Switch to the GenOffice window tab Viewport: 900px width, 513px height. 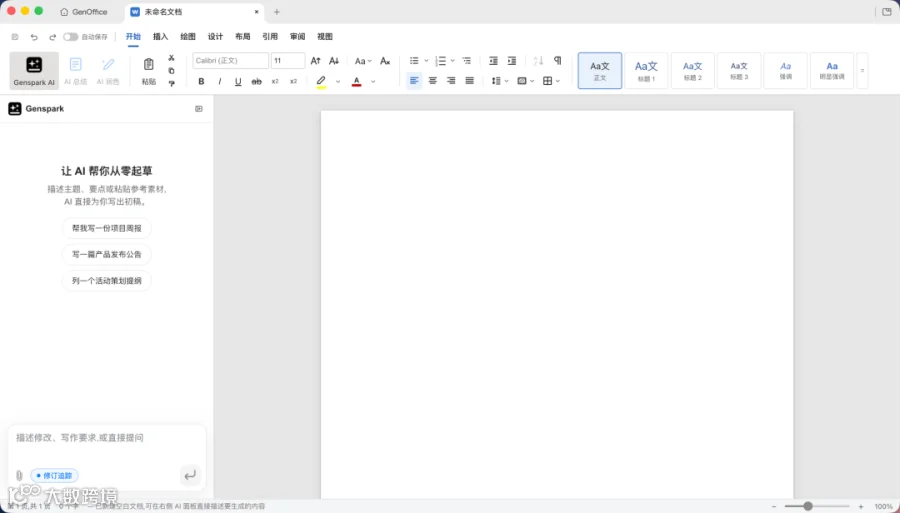[x=84, y=11]
